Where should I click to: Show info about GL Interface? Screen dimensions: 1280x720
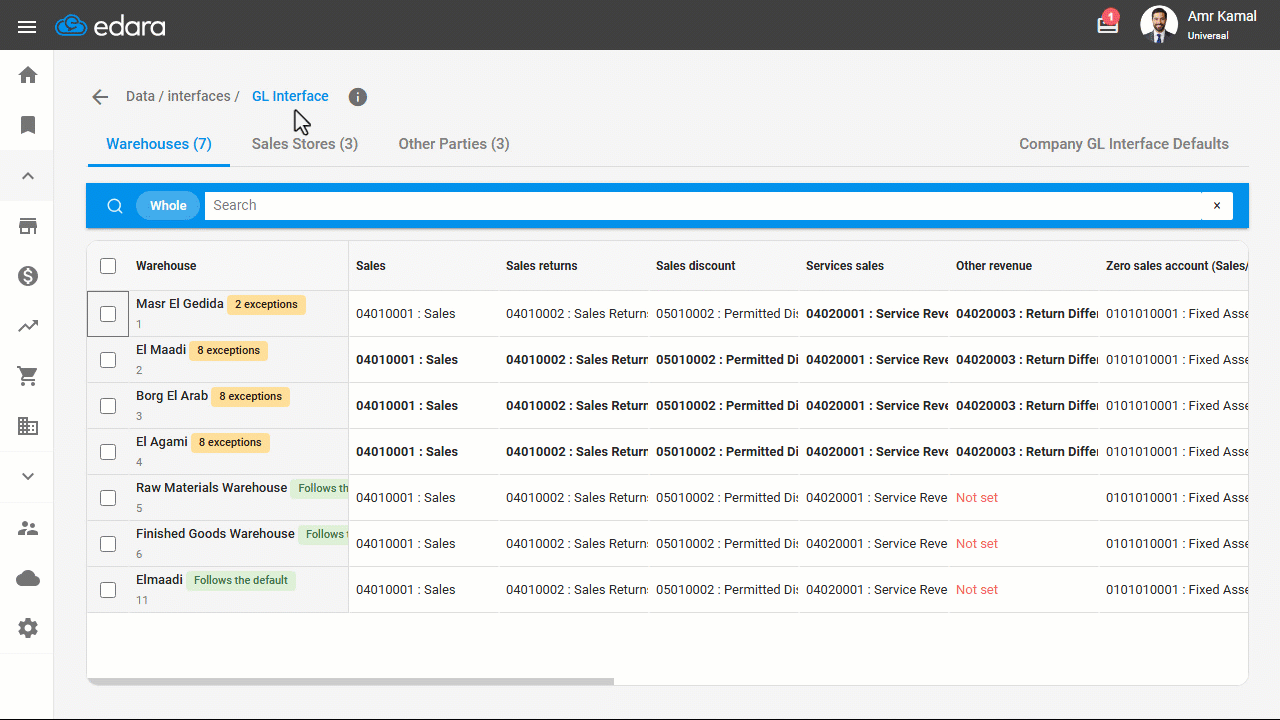(x=358, y=97)
